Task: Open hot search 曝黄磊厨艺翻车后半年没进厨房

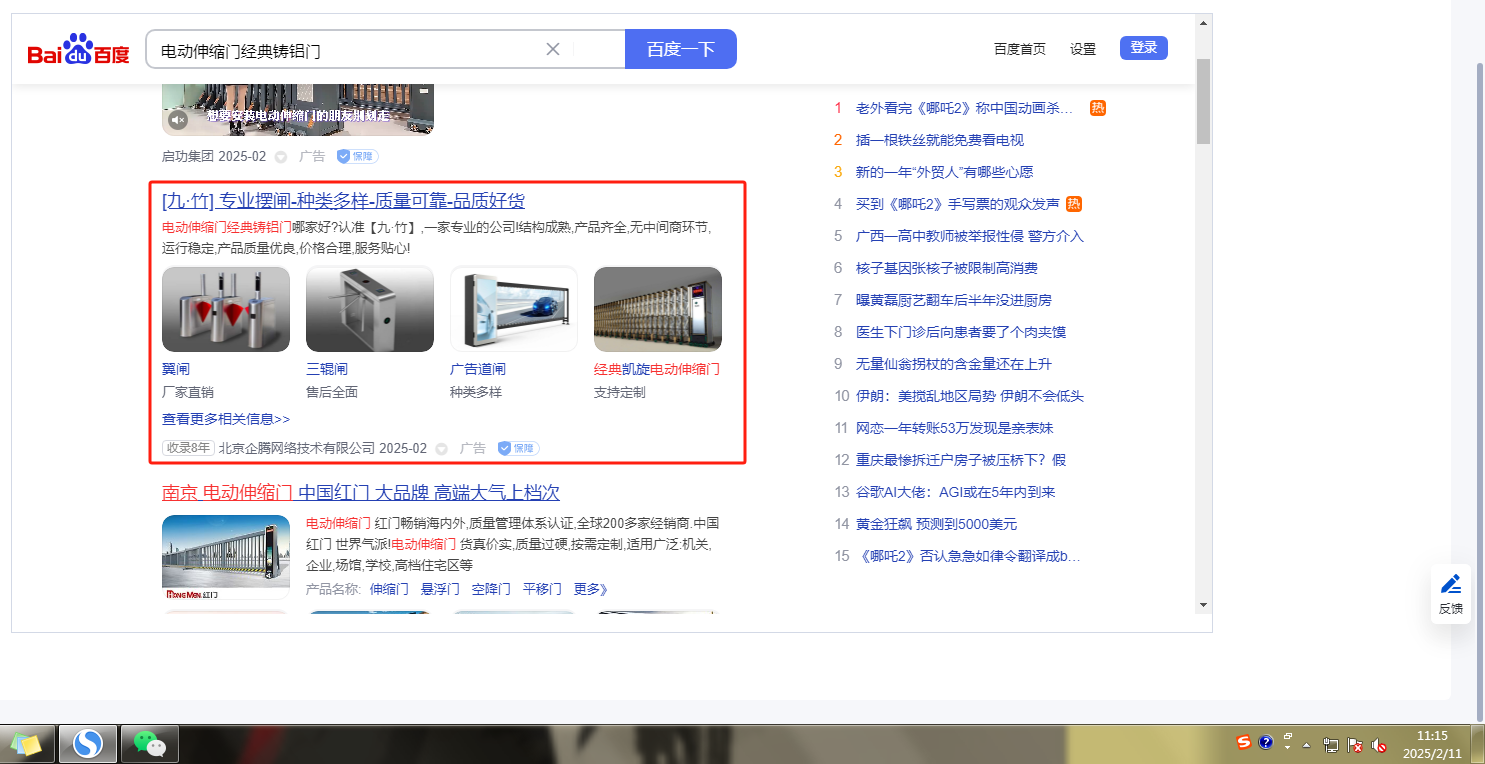Action: pyautogui.click(x=954, y=300)
